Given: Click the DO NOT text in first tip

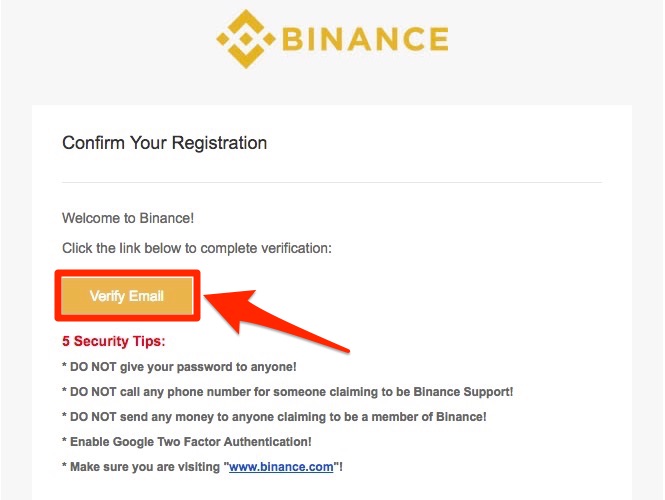Looking at the screenshot, I should pos(93,367).
